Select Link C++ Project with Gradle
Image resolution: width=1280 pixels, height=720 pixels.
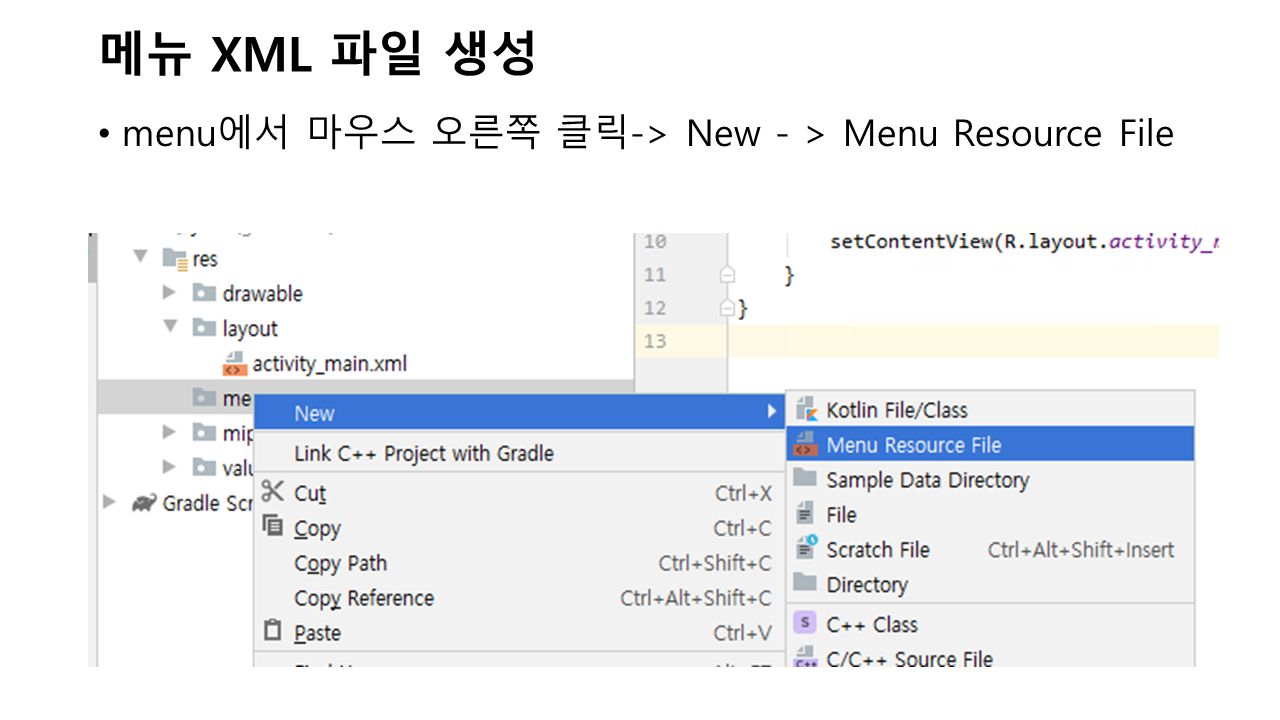pos(424,453)
